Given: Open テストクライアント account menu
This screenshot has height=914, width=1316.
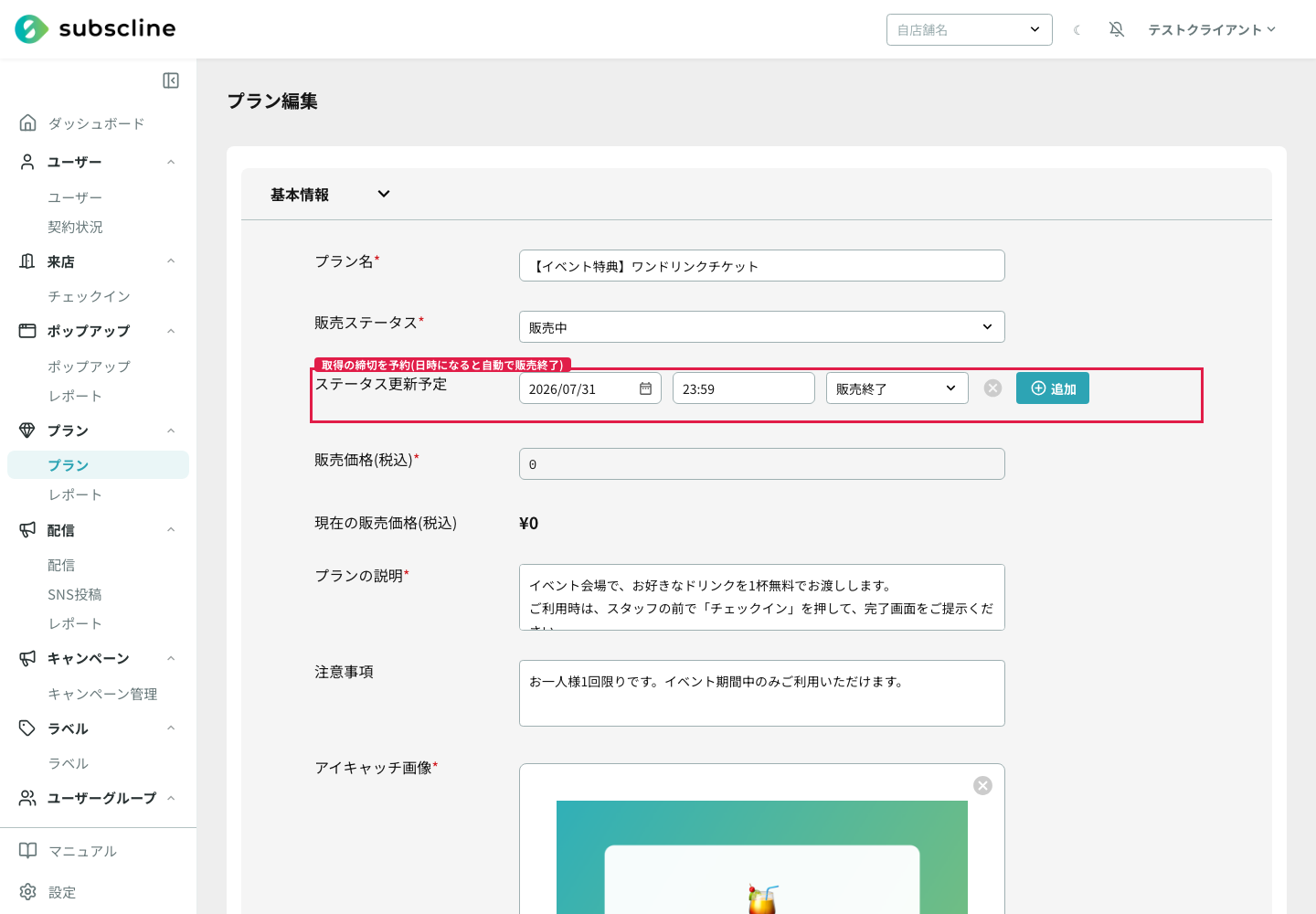Looking at the screenshot, I should pos(1212,29).
